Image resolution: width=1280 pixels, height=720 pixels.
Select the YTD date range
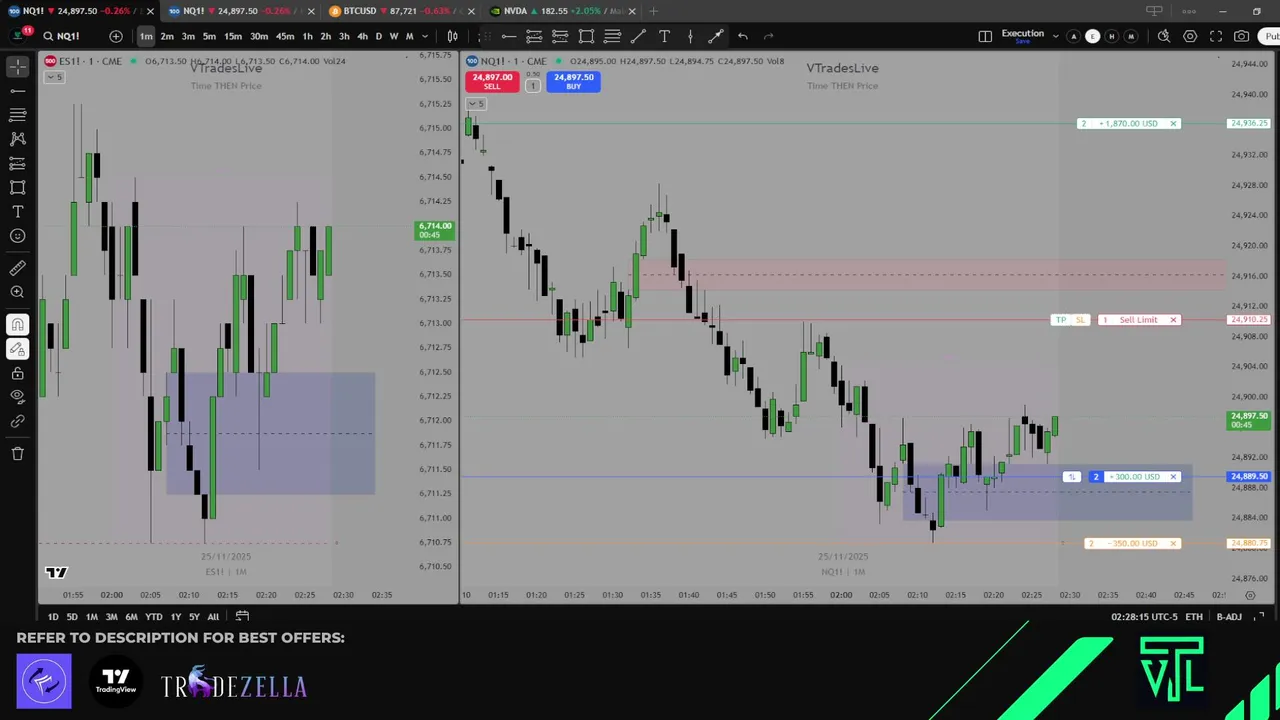tap(153, 617)
